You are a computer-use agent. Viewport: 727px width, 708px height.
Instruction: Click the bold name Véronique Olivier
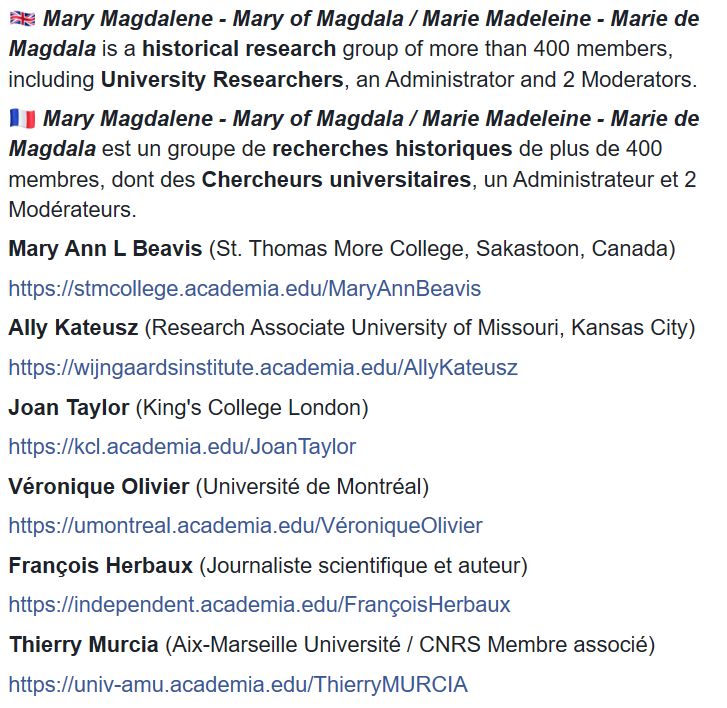click(x=98, y=487)
